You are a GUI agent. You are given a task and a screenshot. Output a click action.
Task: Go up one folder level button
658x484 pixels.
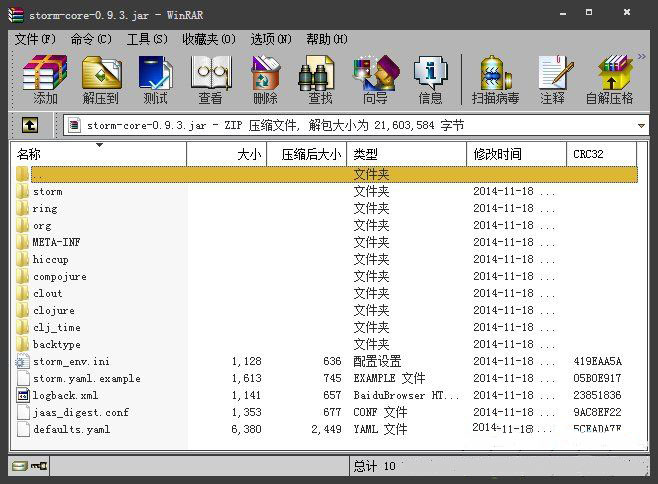30,125
